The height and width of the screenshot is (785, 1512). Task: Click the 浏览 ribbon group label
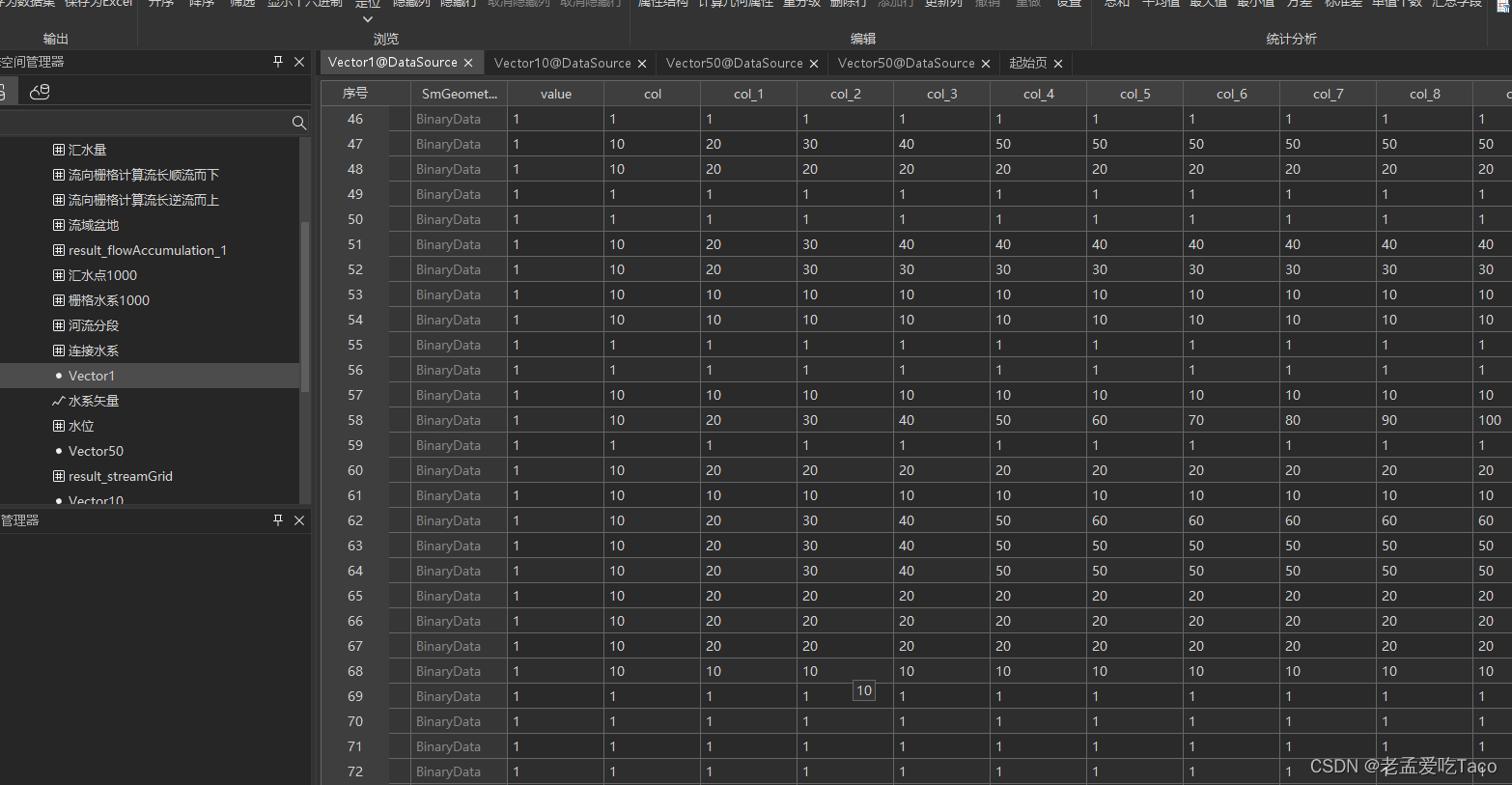pyautogui.click(x=386, y=39)
